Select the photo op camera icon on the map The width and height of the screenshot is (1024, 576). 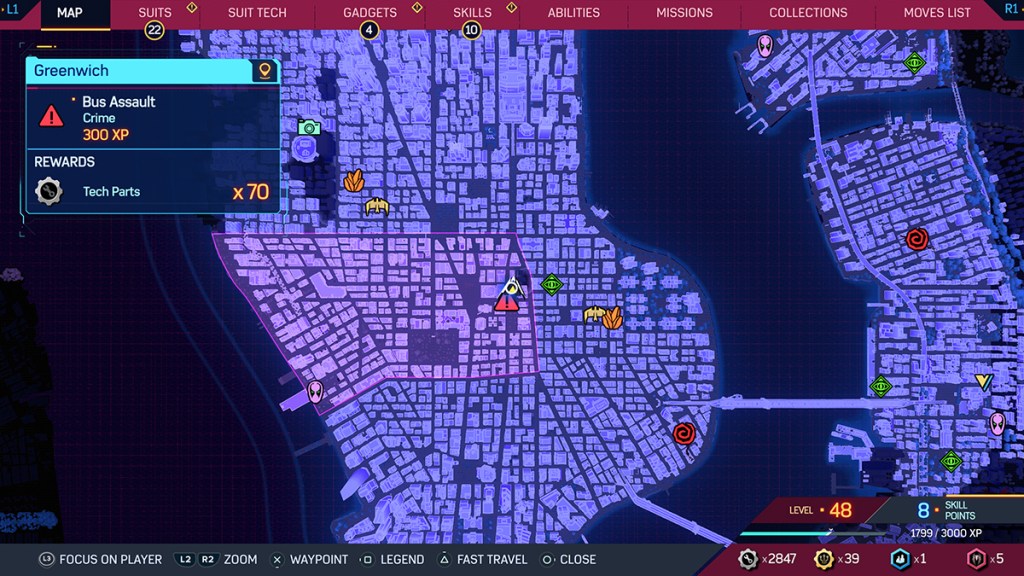point(309,127)
